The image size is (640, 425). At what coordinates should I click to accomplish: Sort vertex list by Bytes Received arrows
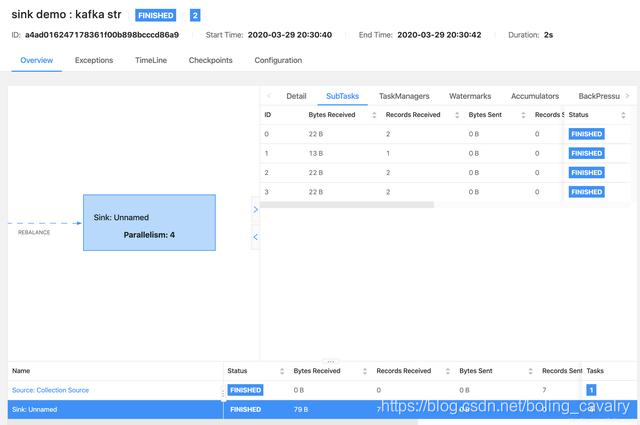coord(364,371)
